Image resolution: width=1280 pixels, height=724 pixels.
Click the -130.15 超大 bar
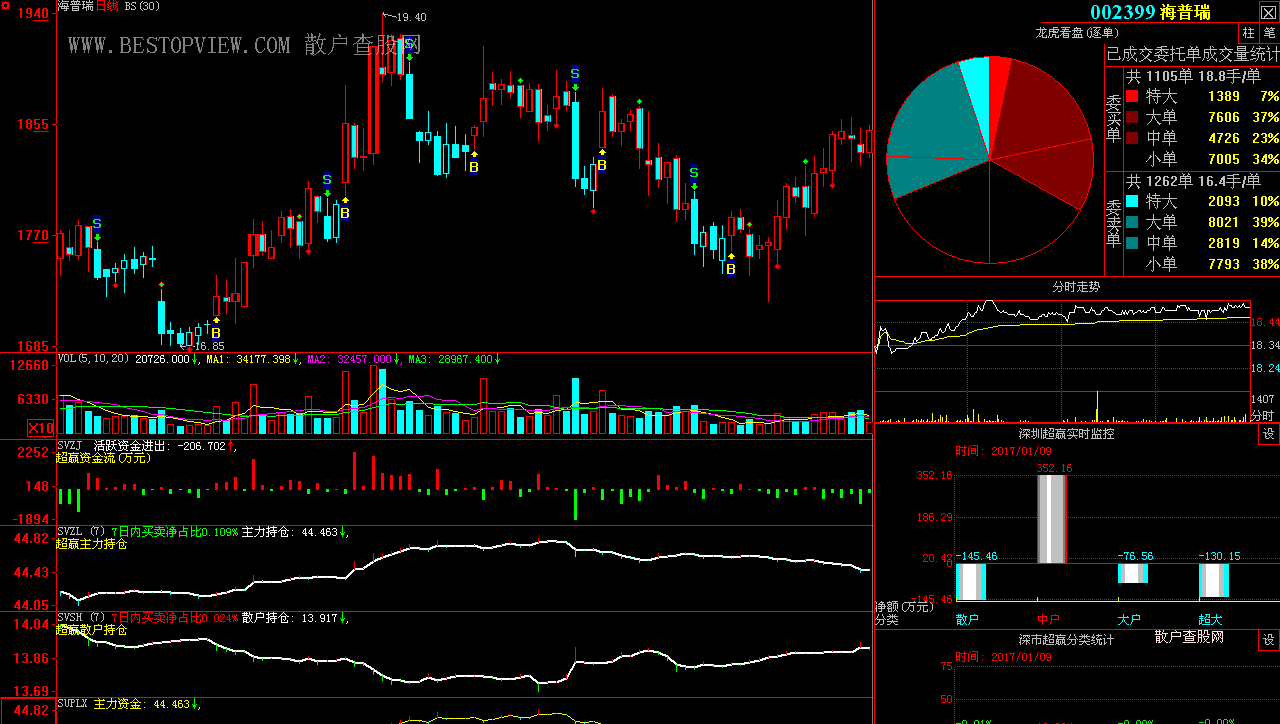point(1214,580)
